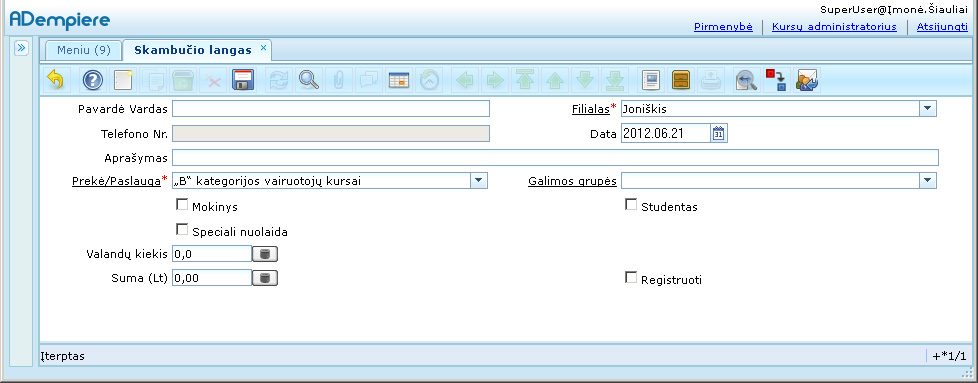Viewport: 978px width, 383px height.
Task: Open the Pirmenybė link
Action: (723, 27)
